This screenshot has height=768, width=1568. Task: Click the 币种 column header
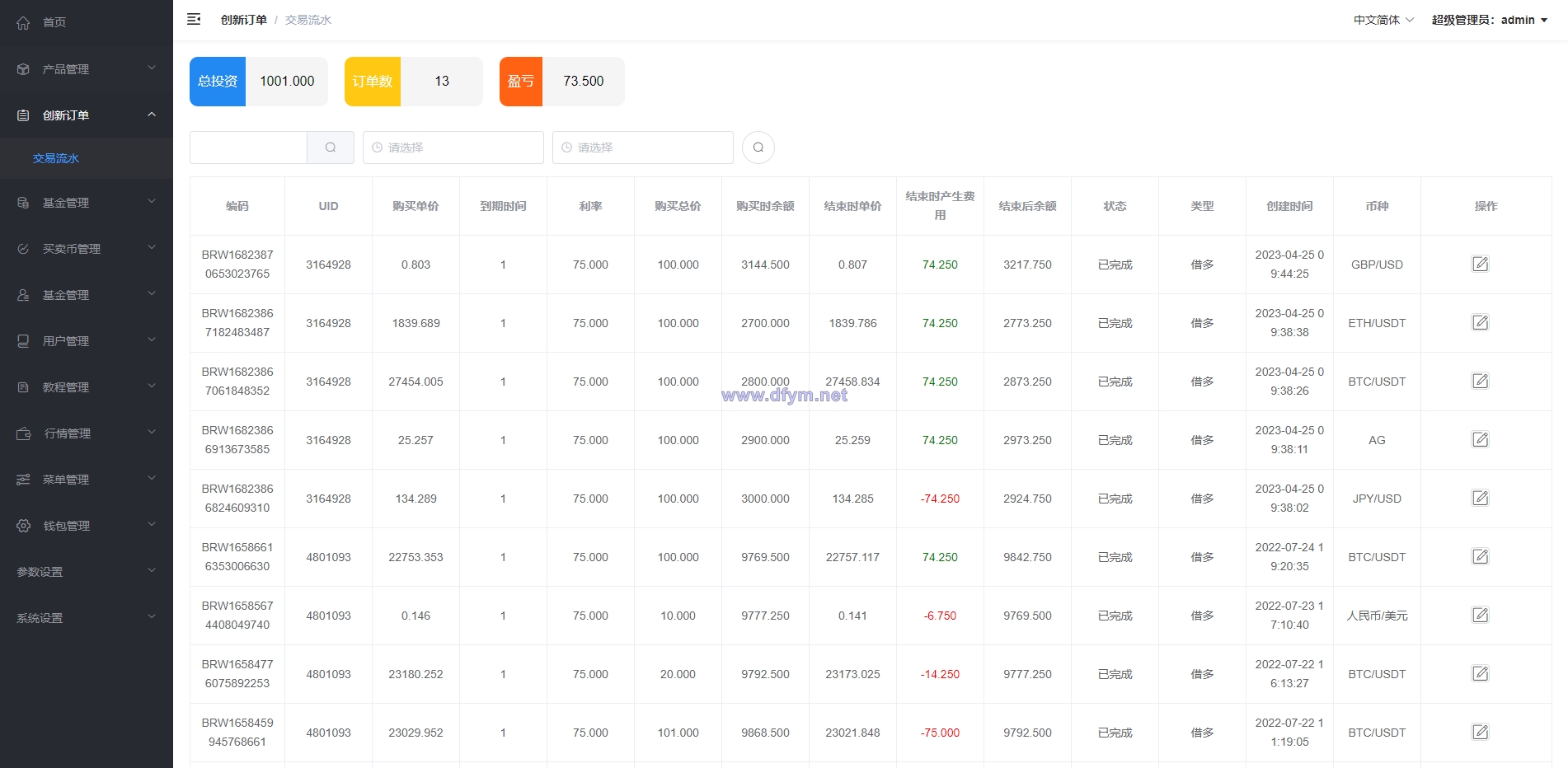[1377, 206]
